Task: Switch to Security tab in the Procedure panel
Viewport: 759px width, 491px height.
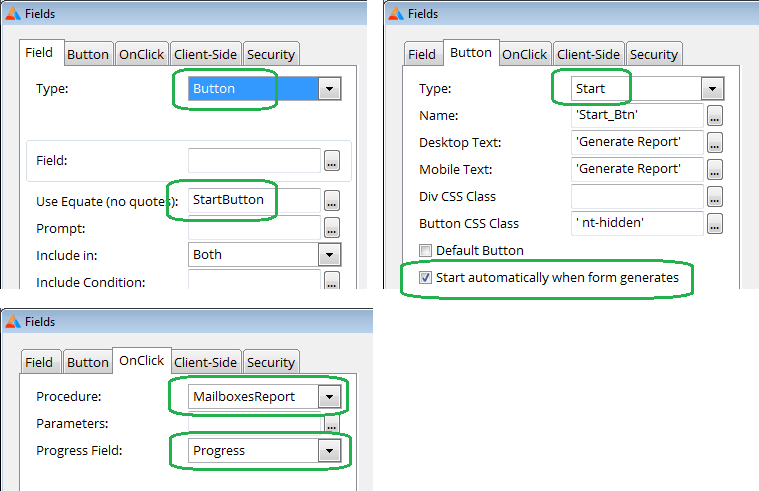Action: (x=271, y=362)
